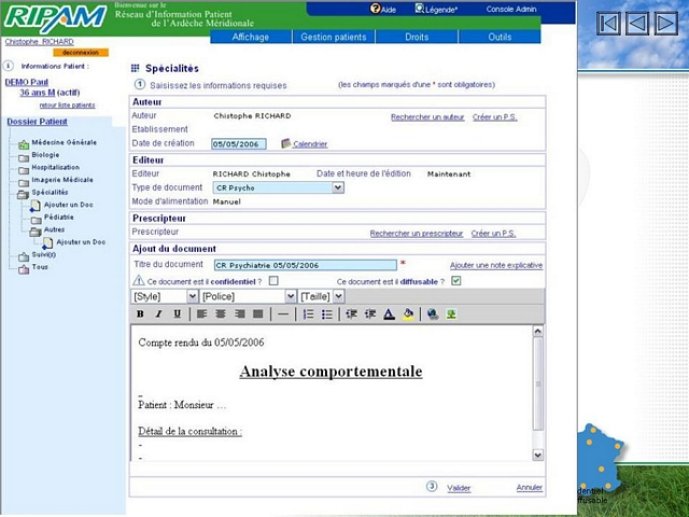Decrease indent of the text
Screen dimensions: 689x517
tap(351, 314)
